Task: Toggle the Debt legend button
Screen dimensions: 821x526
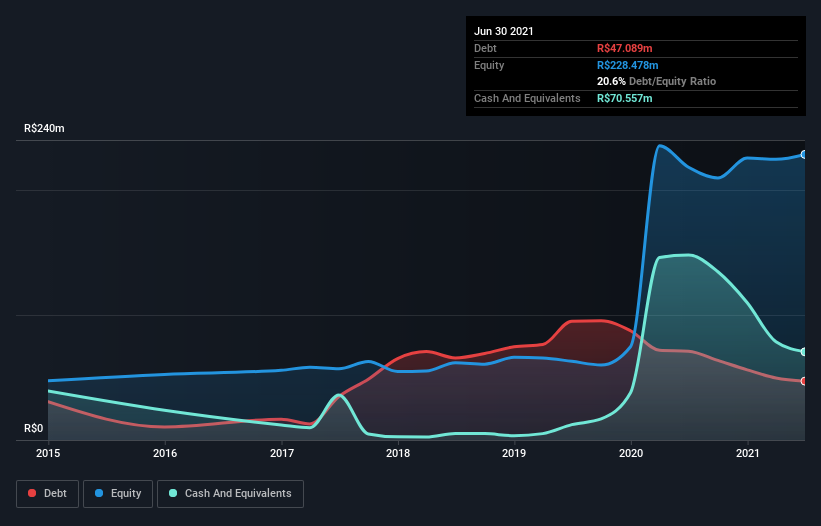Action: [x=47, y=494]
